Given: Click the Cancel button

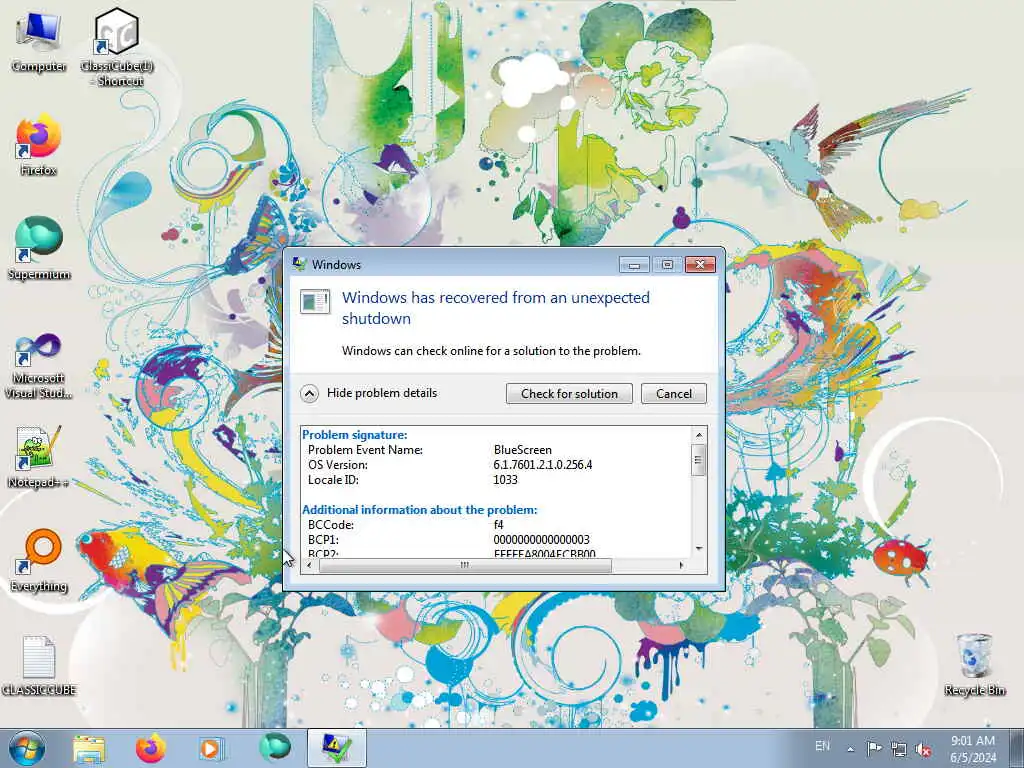Looking at the screenshot, I should (674, 394).
